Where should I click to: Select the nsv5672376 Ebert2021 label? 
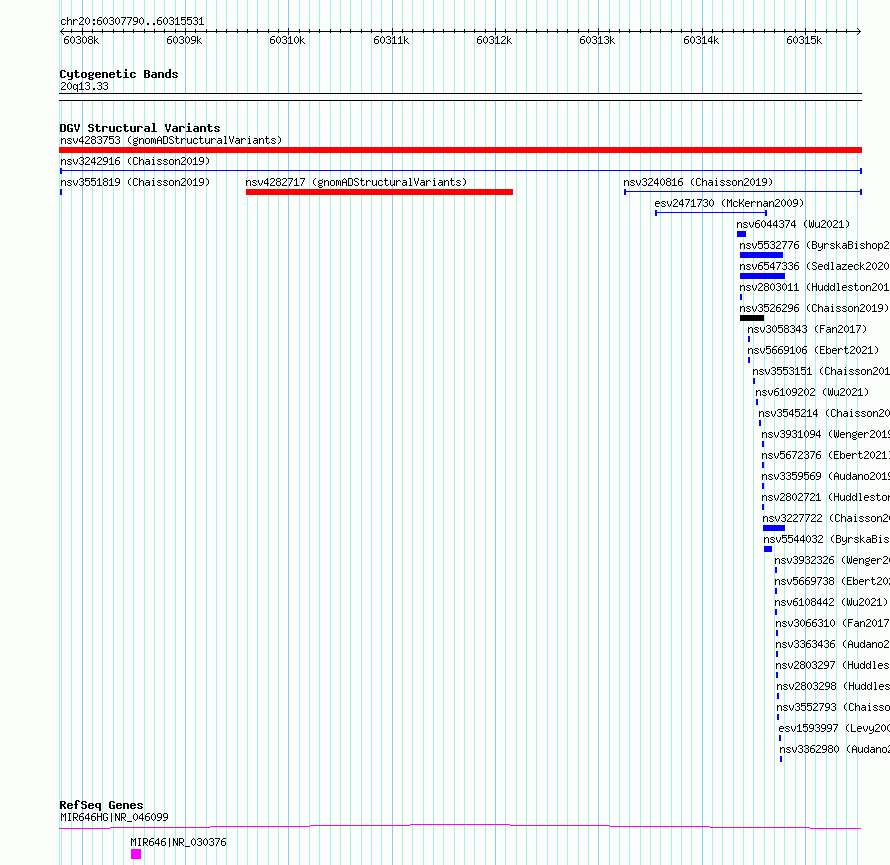pyautogui.click(x=825, y=455)
